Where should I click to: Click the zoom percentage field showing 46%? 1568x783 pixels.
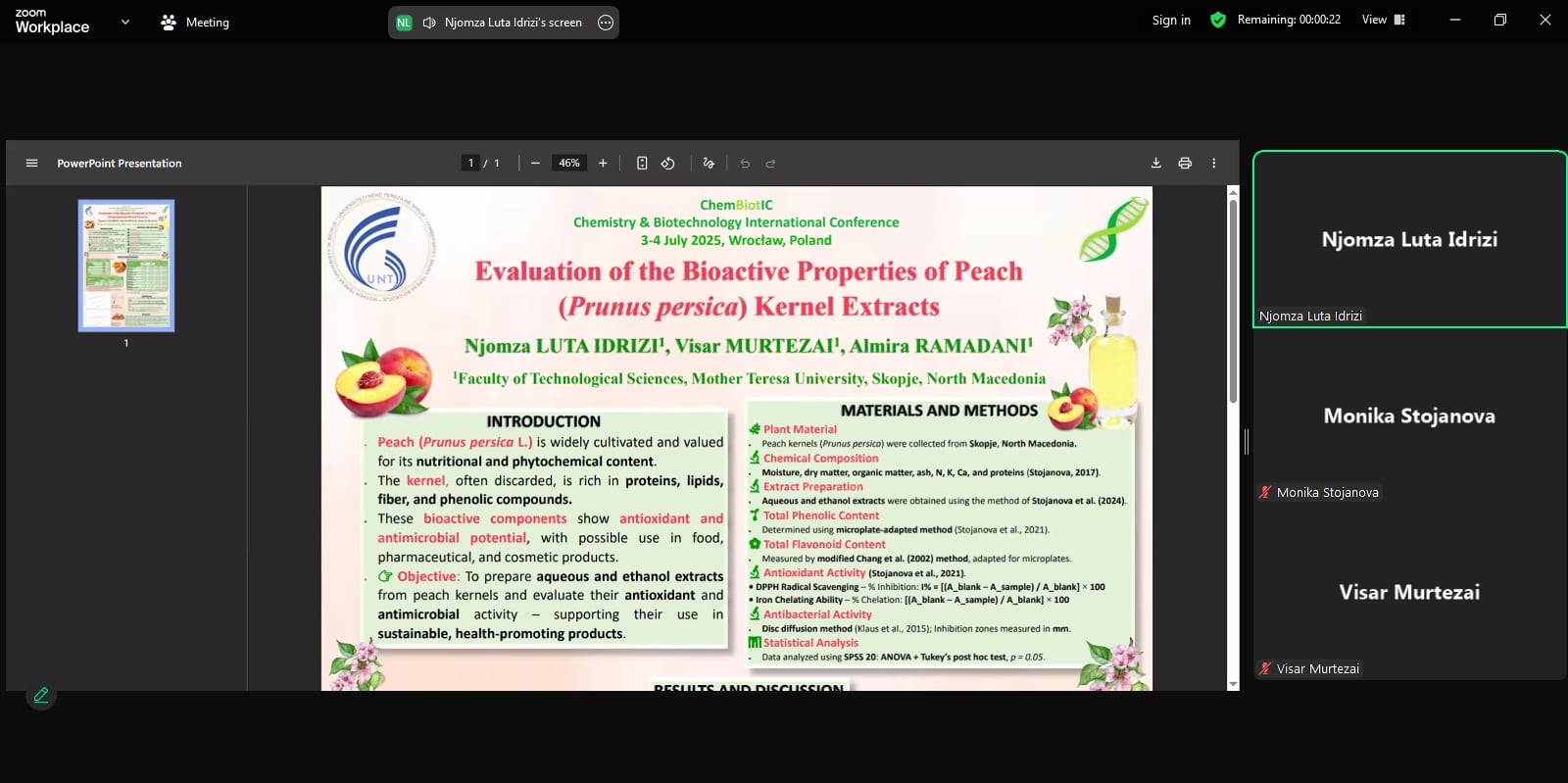(x=569, y=164)
